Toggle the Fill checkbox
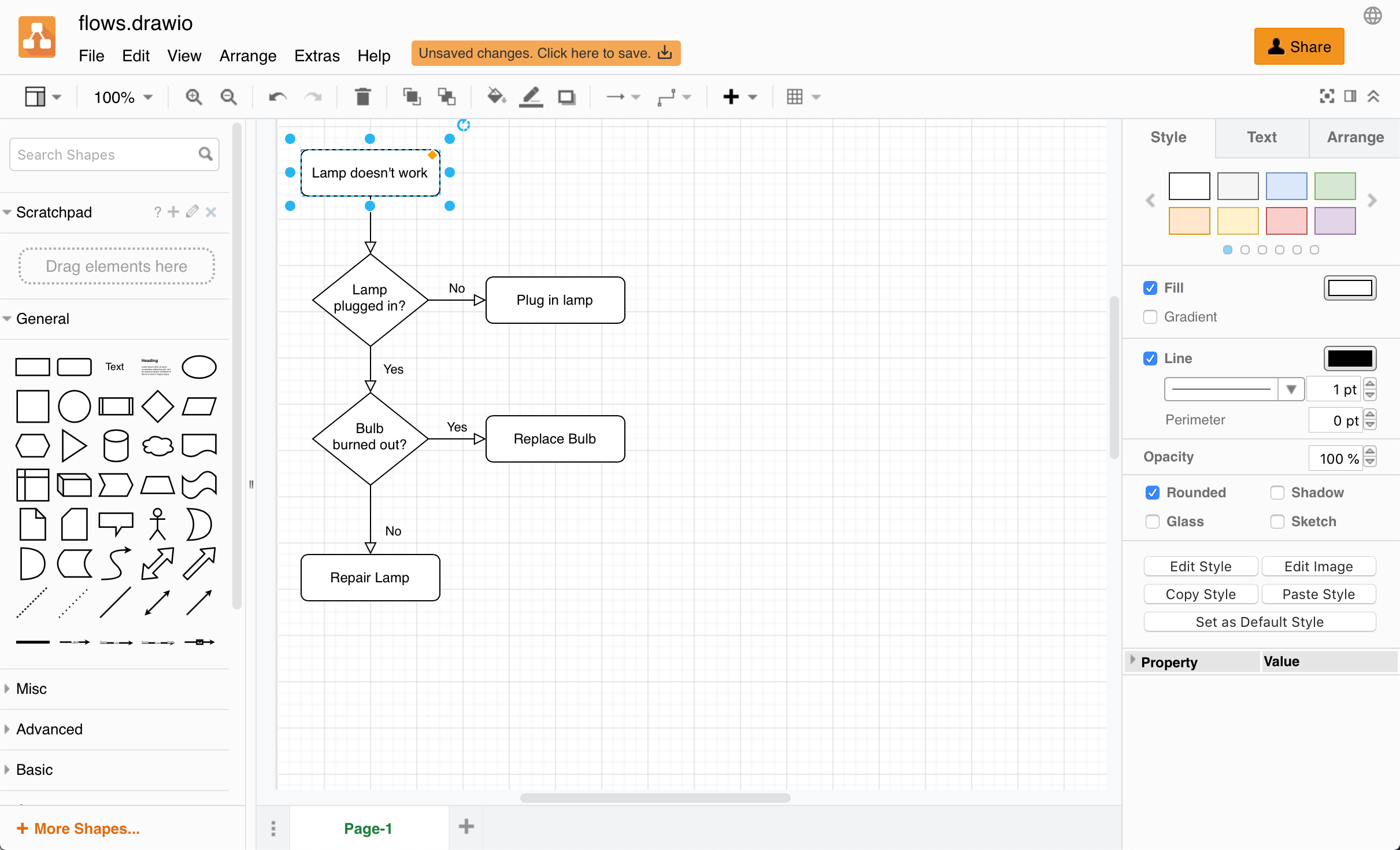The height and width of the screenshot is (850, 1400). coord(1152,288)
